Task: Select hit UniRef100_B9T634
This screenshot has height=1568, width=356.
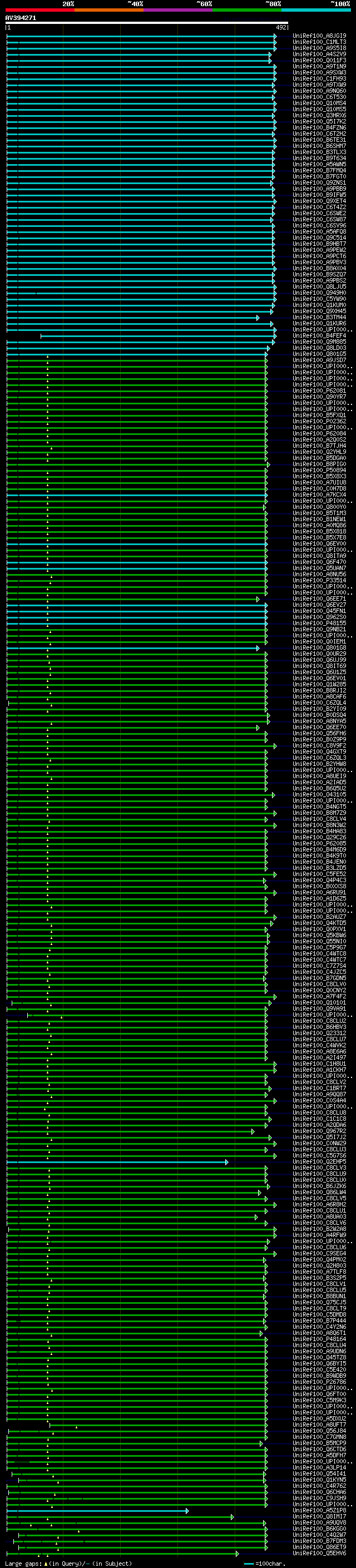Action: [319, 159]
